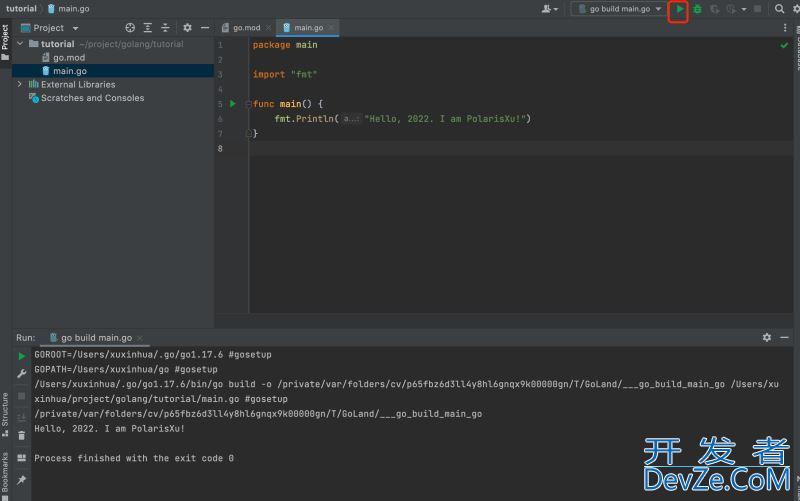Select main.go in the project tree

coord(65,71)
